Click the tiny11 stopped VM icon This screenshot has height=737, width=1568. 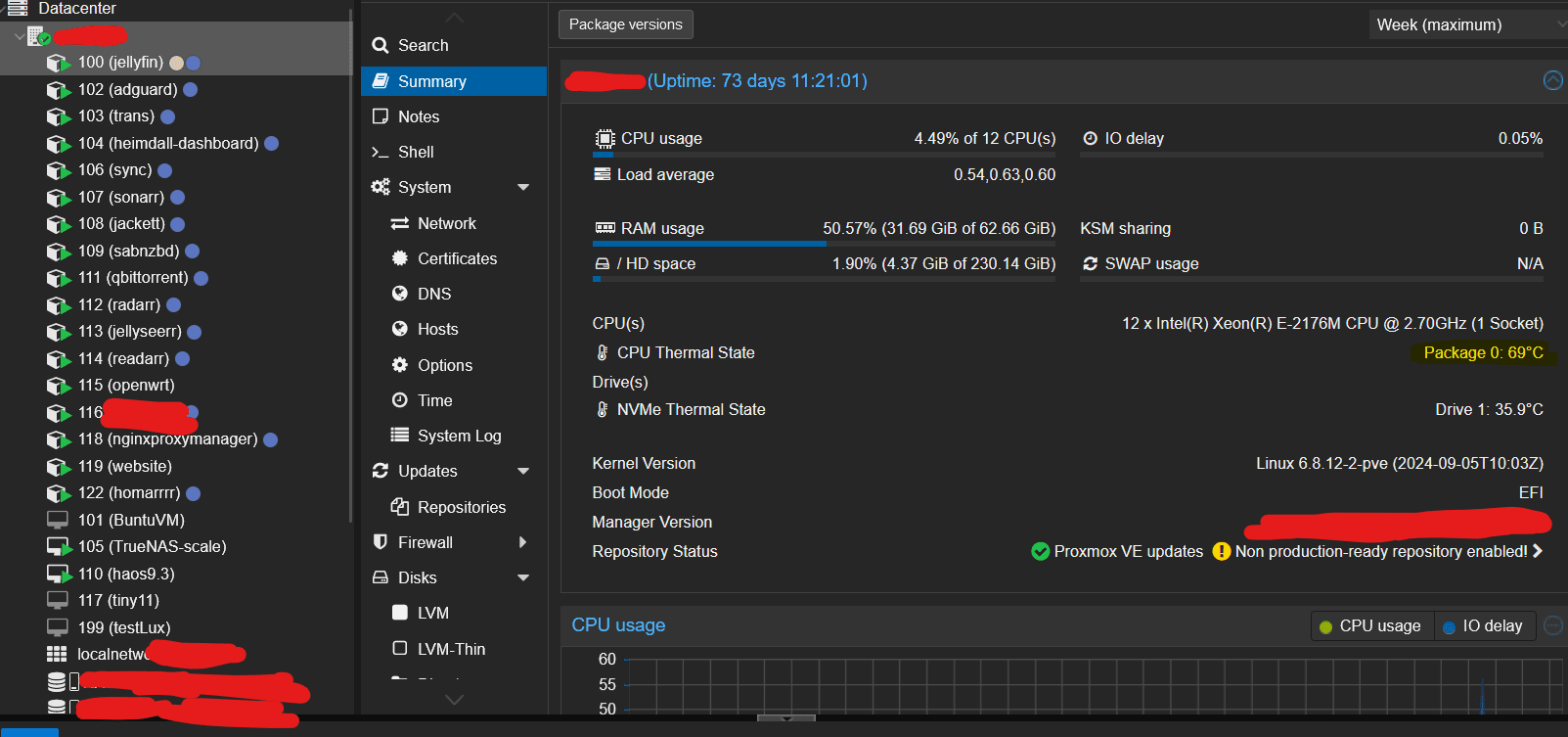click(58, 600)
